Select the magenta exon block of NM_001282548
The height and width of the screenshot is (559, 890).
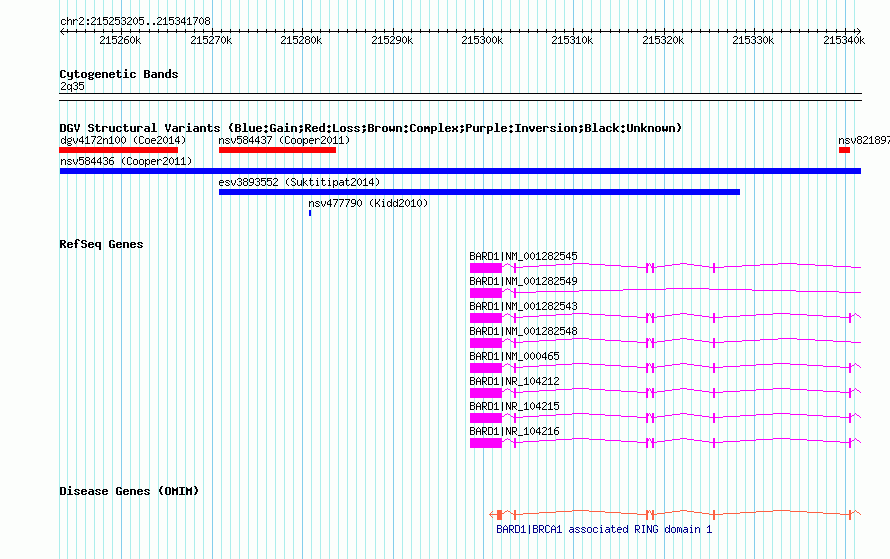(486, 343)
